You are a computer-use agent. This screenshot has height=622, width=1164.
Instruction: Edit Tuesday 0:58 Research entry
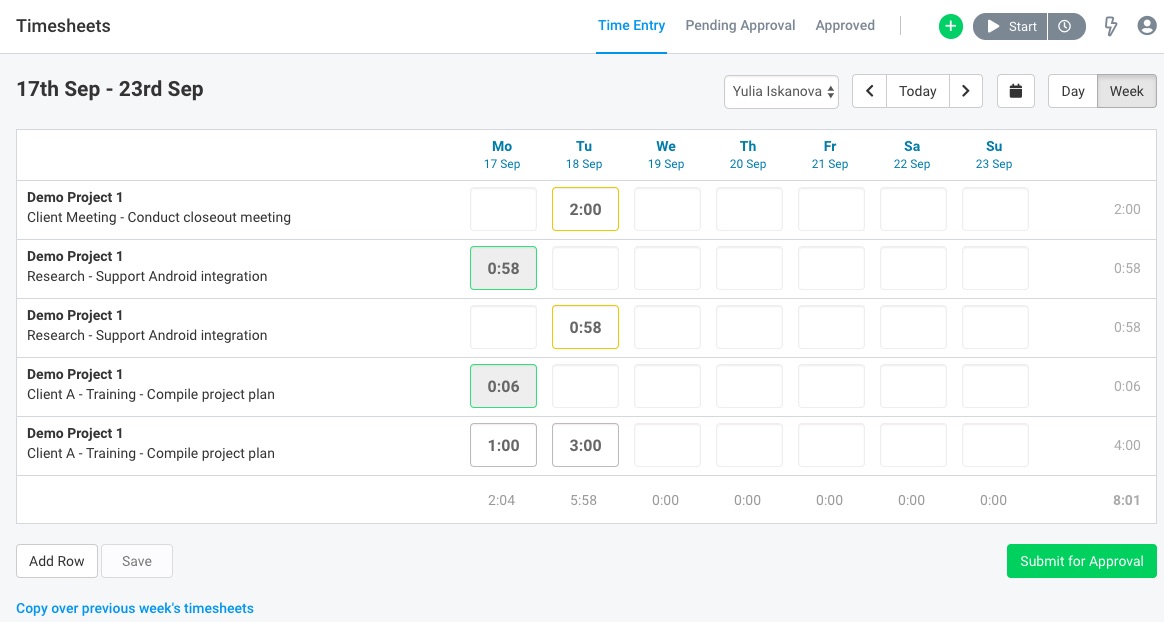coord(585,327)
